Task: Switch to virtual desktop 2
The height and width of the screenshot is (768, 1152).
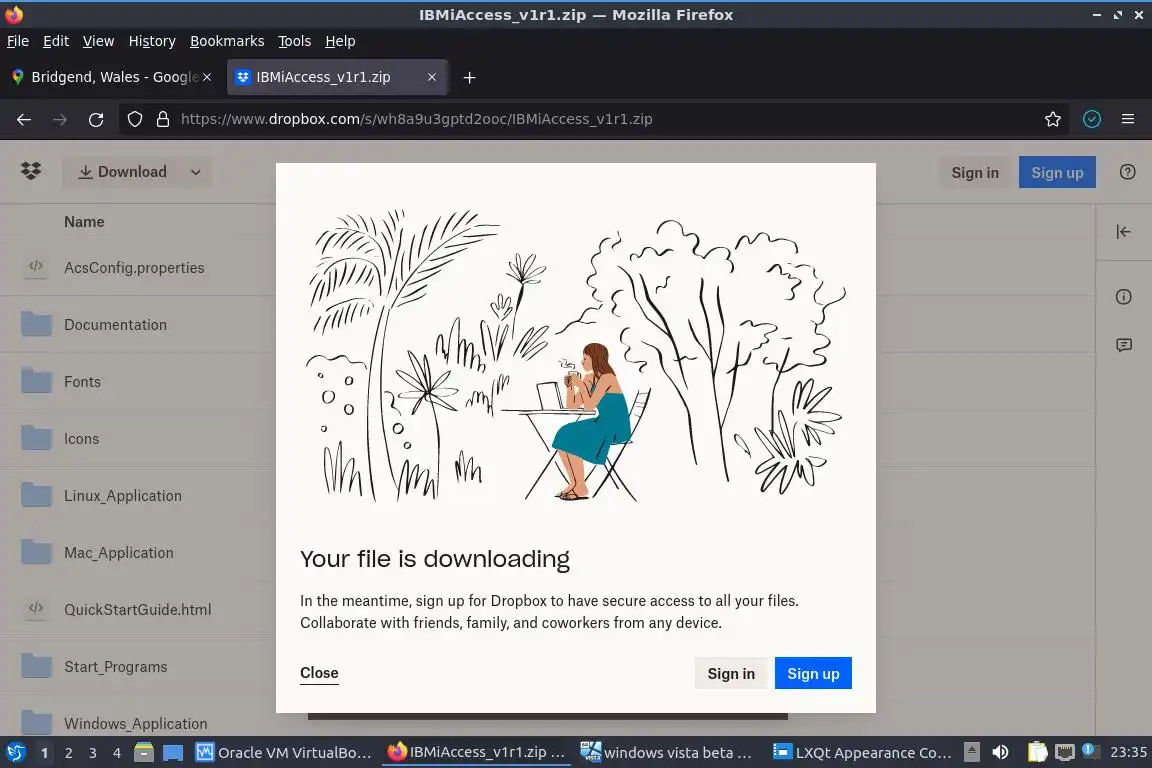Action: tap(68, 753)
